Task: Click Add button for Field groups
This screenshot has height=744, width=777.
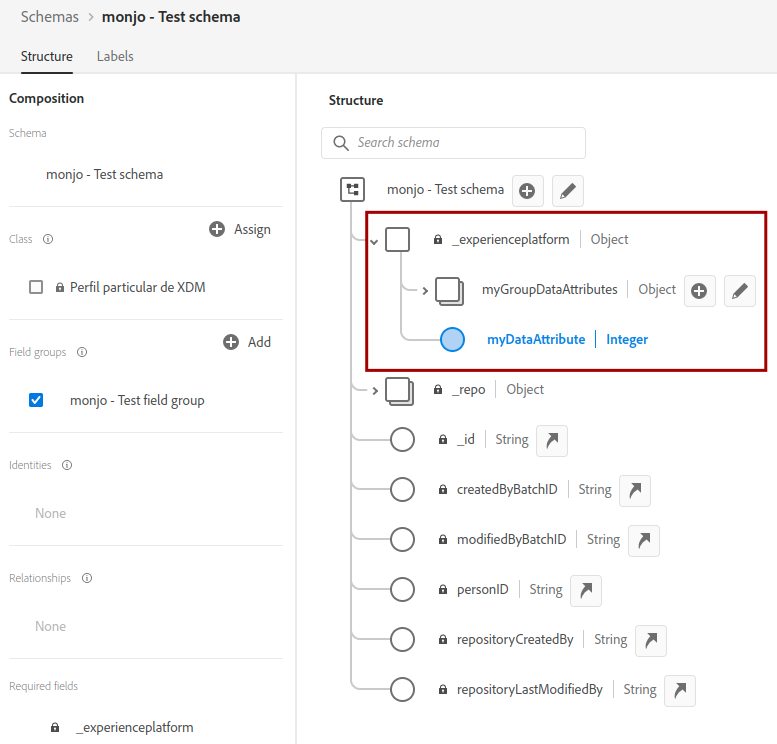Action: click(x=247, y=342)
